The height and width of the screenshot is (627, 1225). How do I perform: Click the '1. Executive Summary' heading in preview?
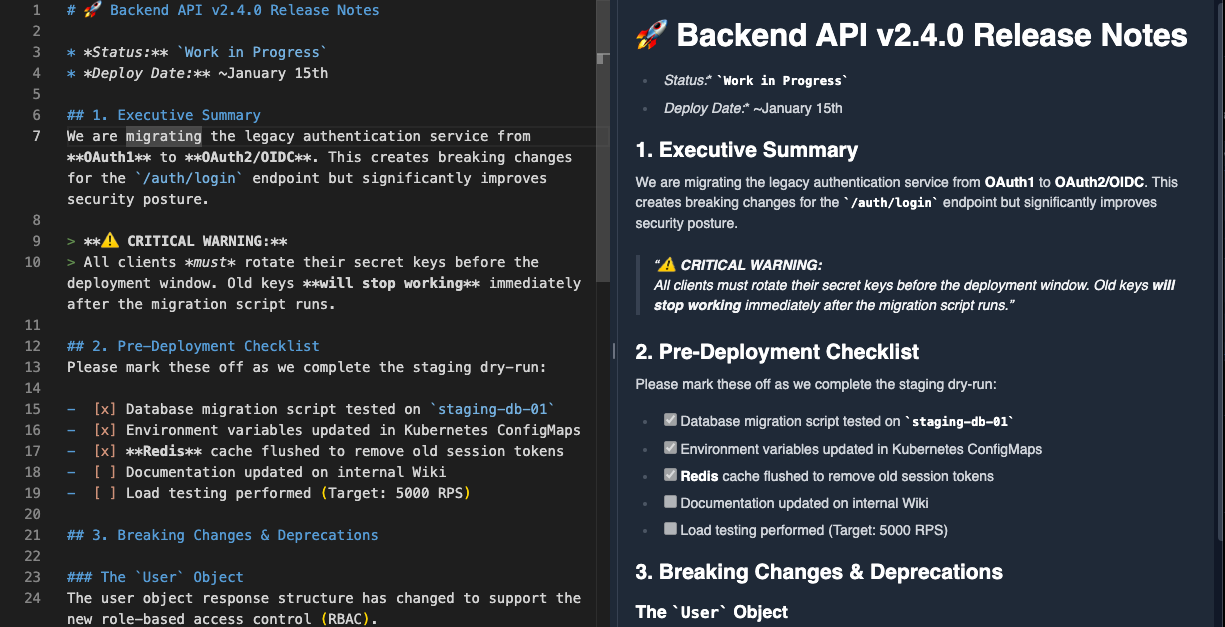pyautogui.click(x=746, y=149)
